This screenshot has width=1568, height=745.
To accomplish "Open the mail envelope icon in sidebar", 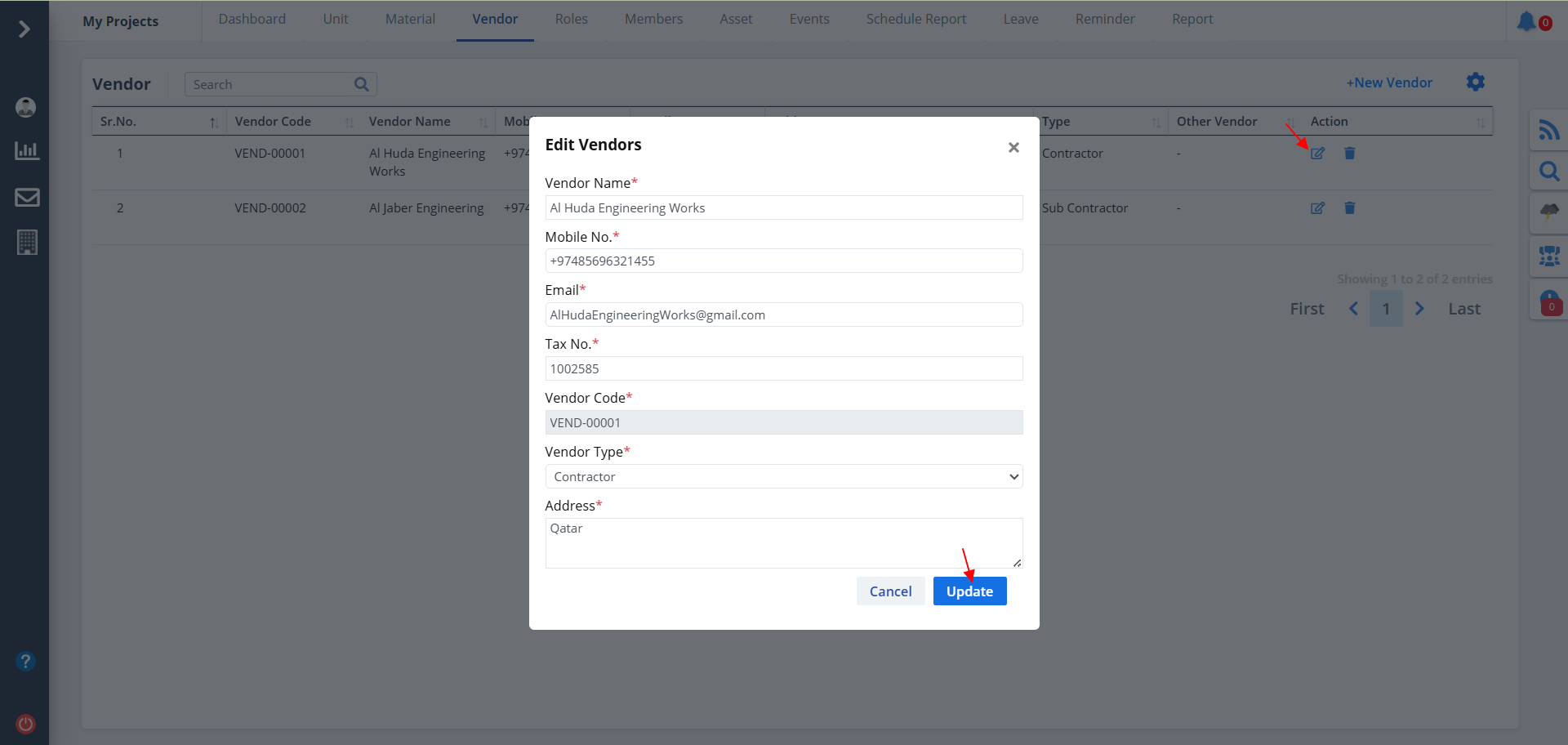I will pos(27,197).
